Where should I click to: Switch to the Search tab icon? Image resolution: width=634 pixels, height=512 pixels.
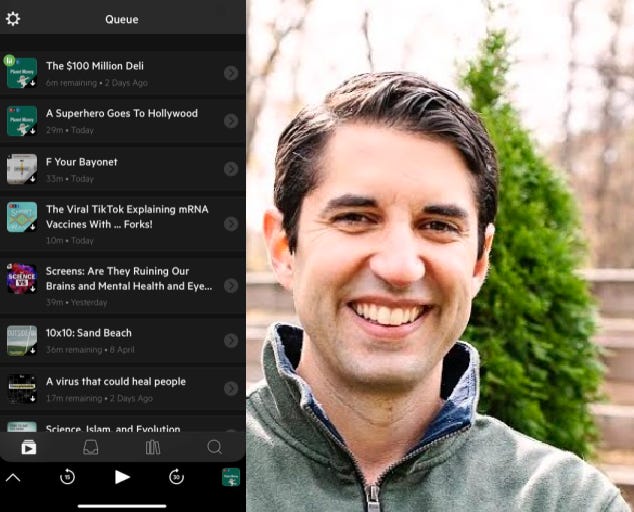coord(214,447)
